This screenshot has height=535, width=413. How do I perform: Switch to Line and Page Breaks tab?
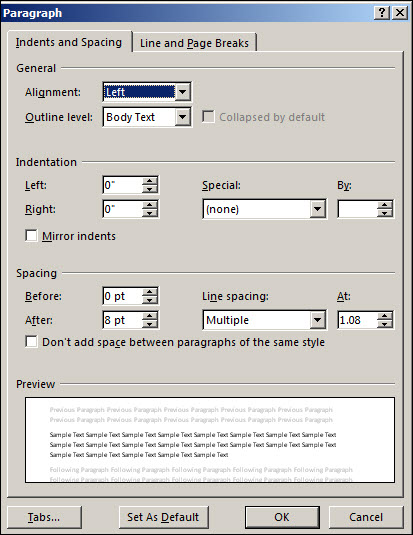[194, 43]
